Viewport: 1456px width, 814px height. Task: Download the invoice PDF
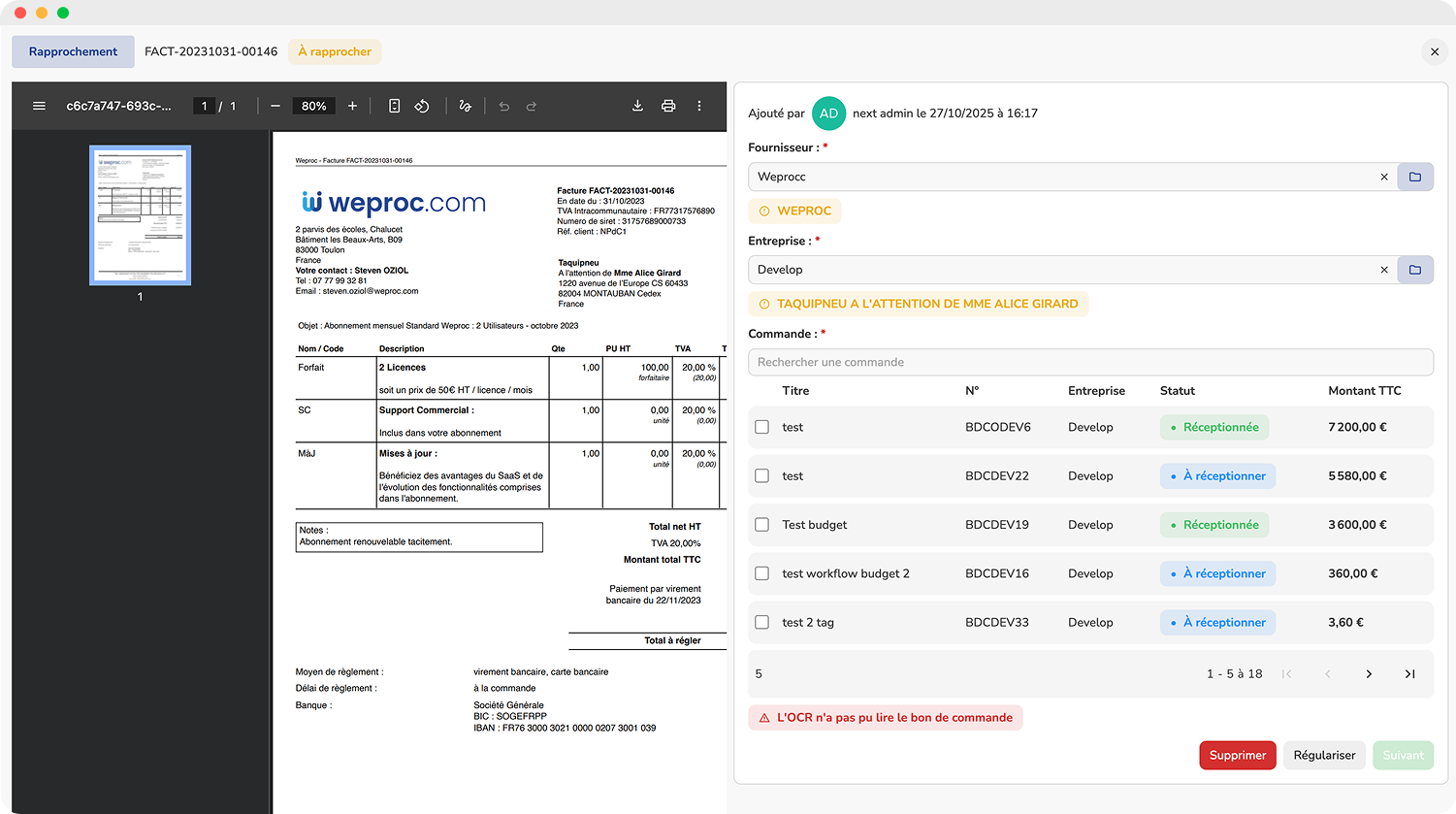coord(637,106)
